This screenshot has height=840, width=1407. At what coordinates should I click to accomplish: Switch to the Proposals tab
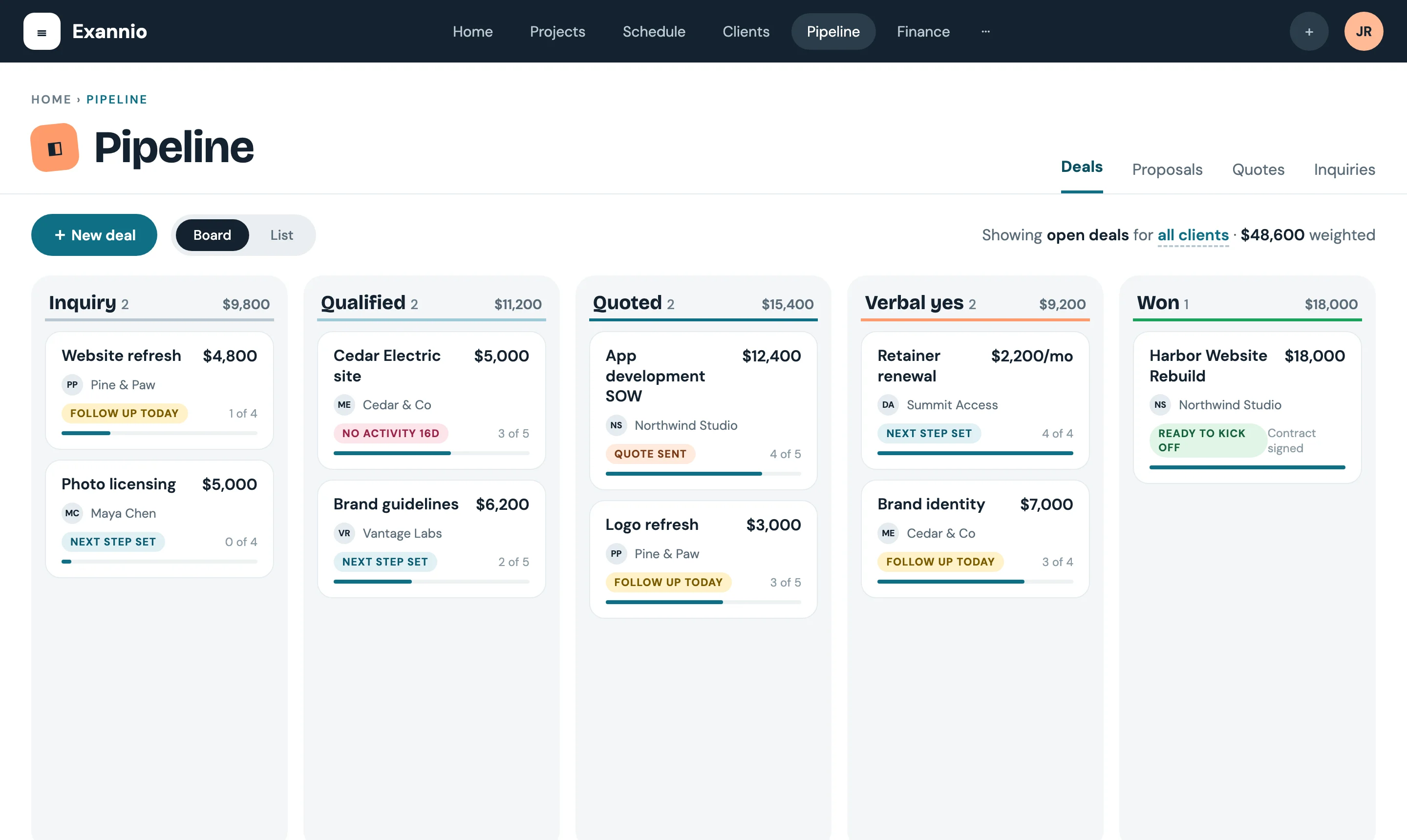click(x=1167, y=170)
